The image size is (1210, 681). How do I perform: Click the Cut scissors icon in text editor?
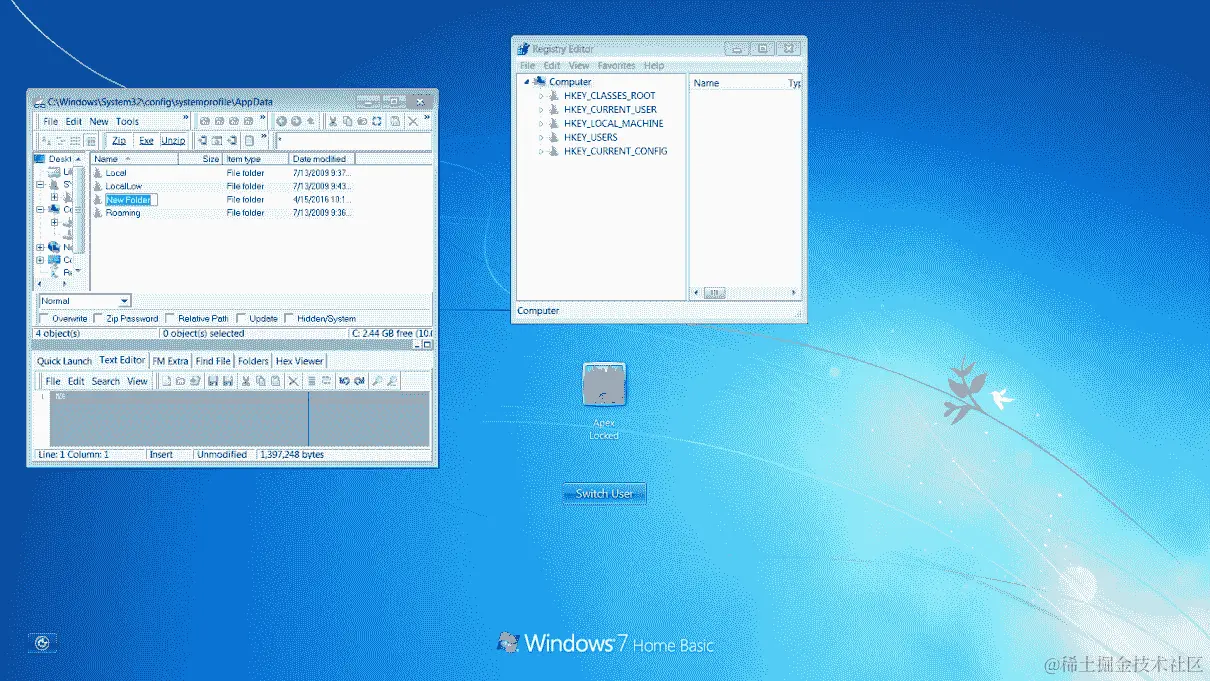click(x=246, y=381)
